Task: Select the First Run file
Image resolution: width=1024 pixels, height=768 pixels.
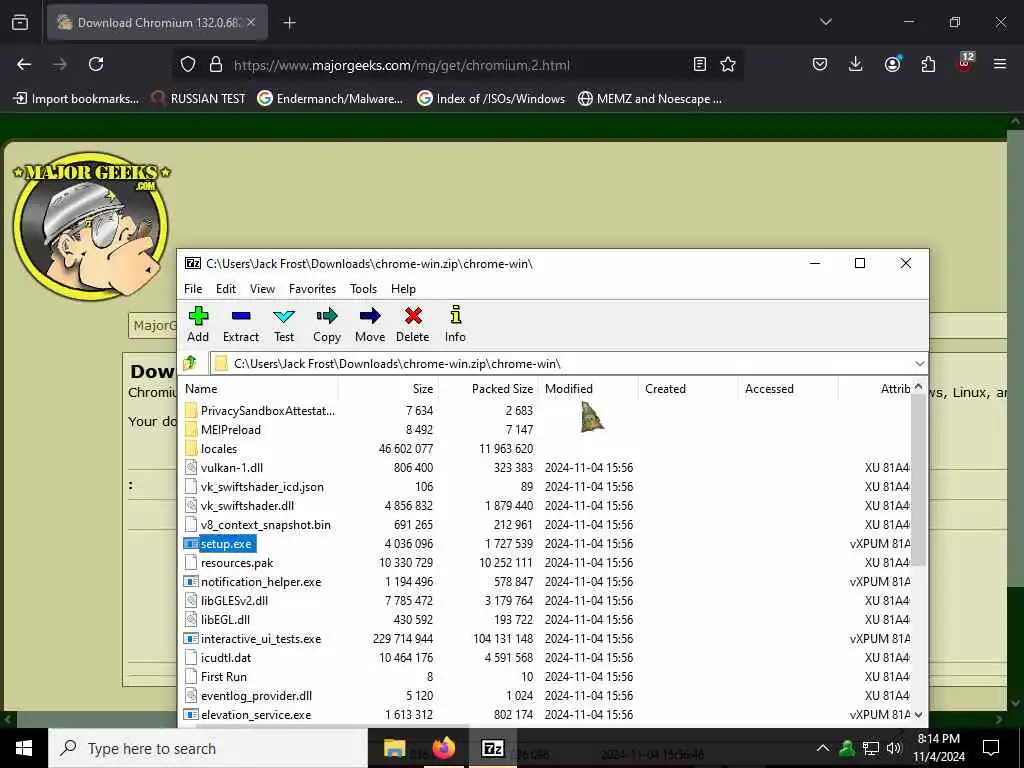Action: coord(223,677)
